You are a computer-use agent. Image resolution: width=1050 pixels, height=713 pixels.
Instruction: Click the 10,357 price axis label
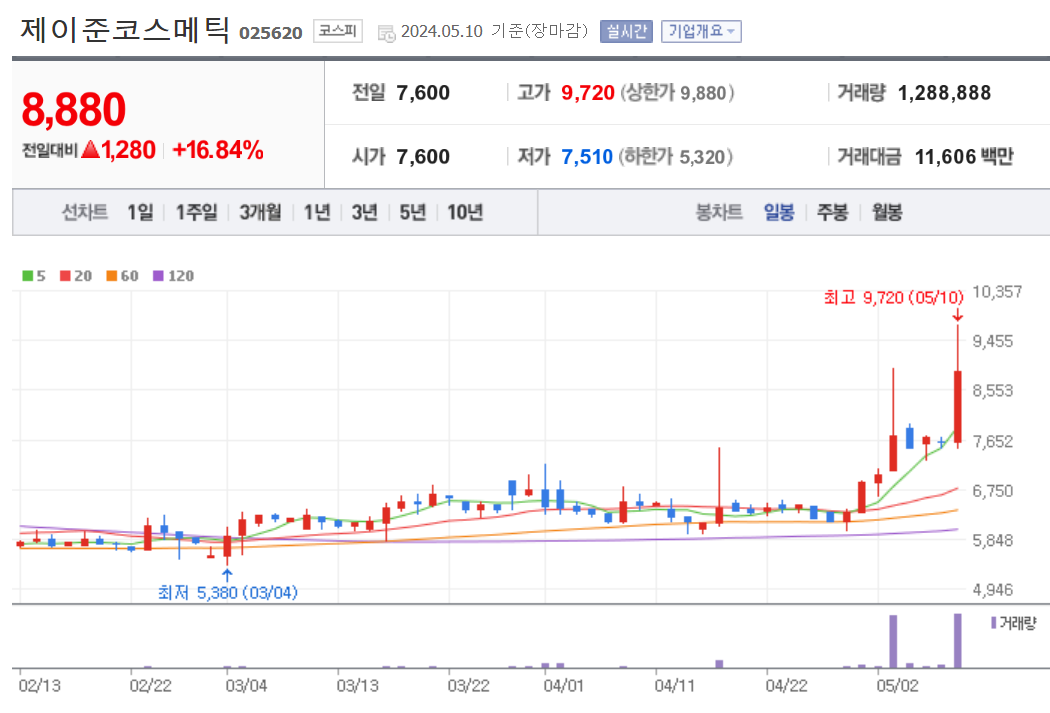click(x=997, y=292)
